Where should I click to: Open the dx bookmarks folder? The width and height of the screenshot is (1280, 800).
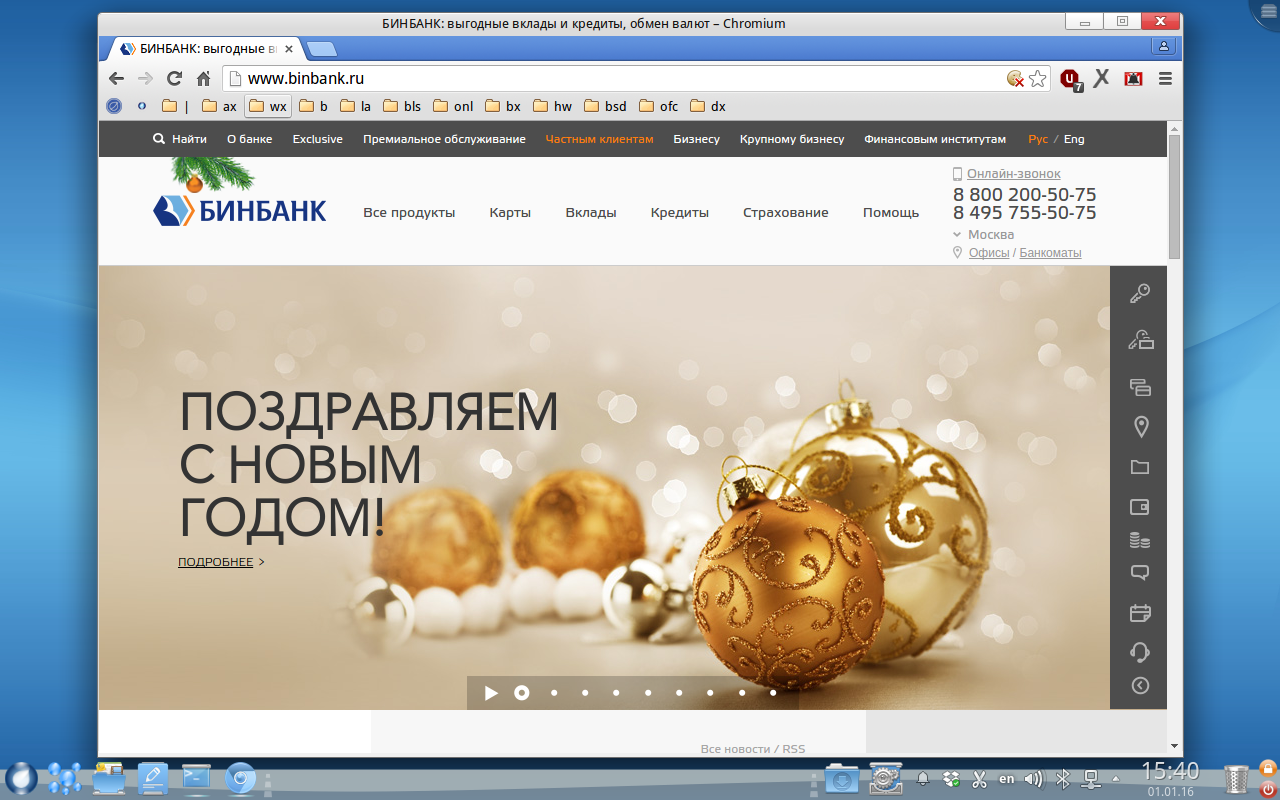708,106
